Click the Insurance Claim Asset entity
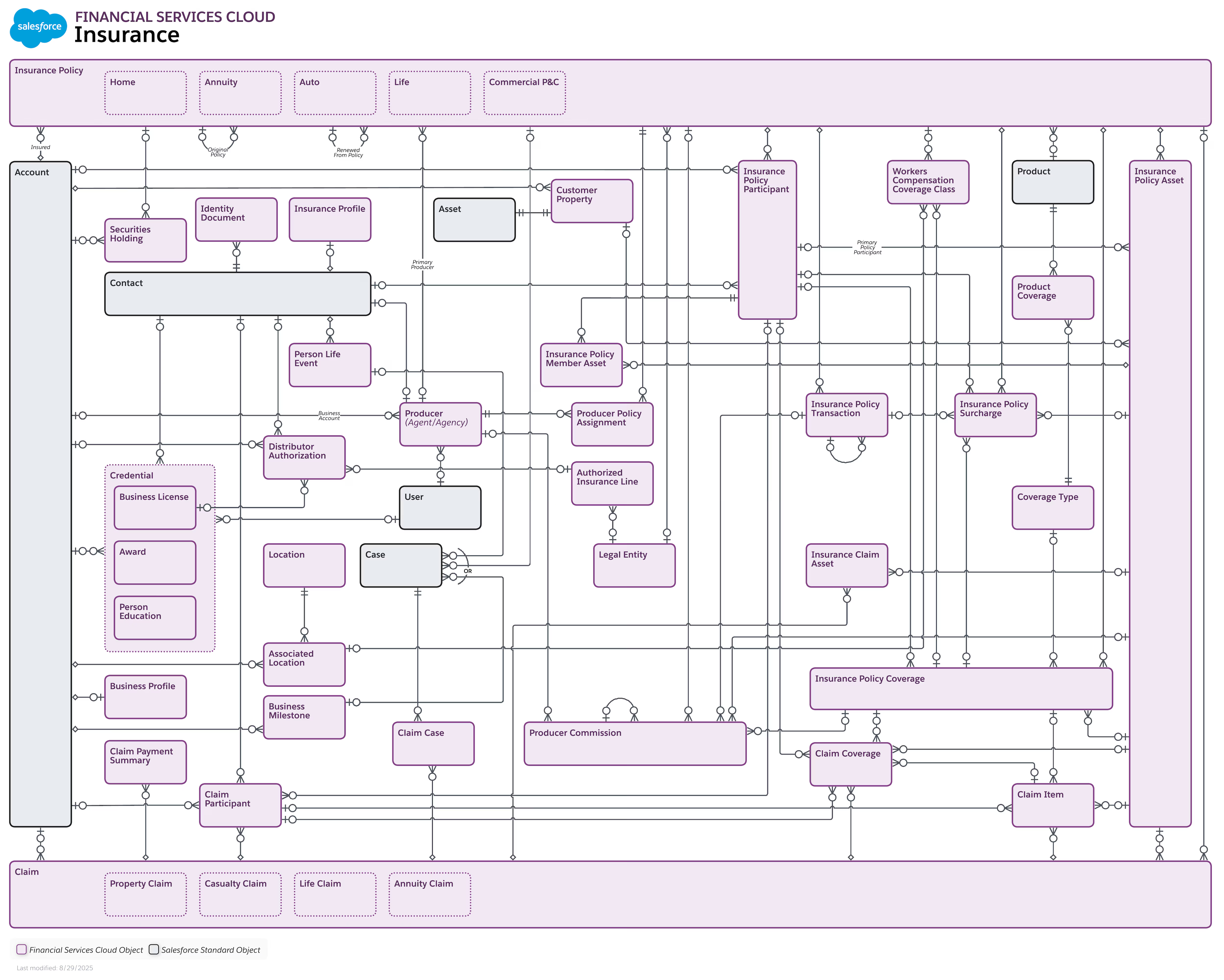 pyautogui.click(x=847, y=566)
